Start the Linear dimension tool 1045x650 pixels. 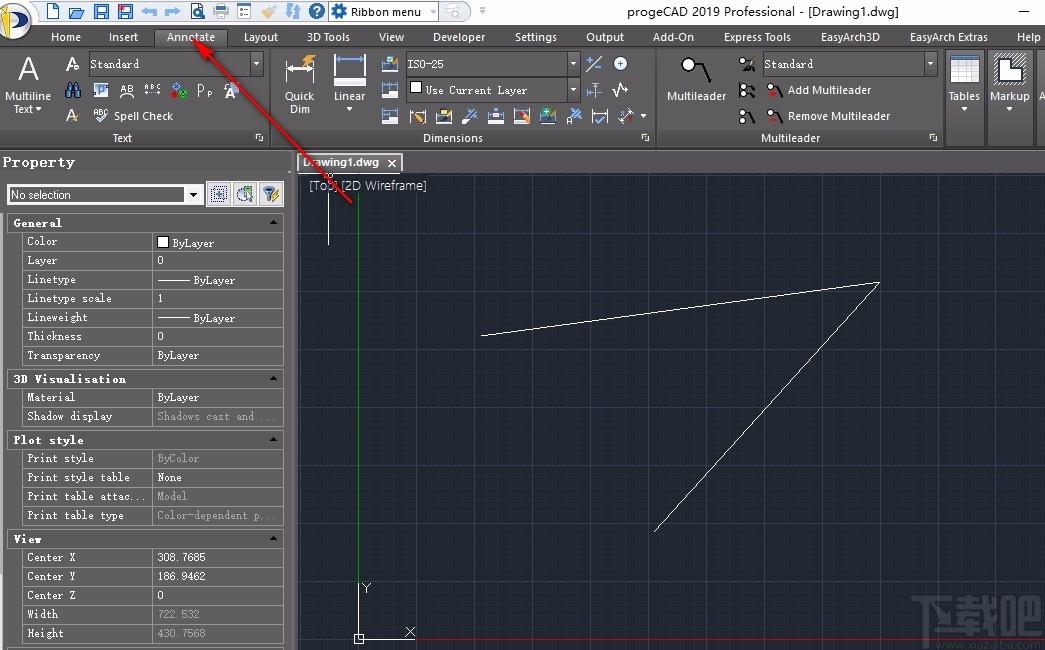click(x=349, y=77)
